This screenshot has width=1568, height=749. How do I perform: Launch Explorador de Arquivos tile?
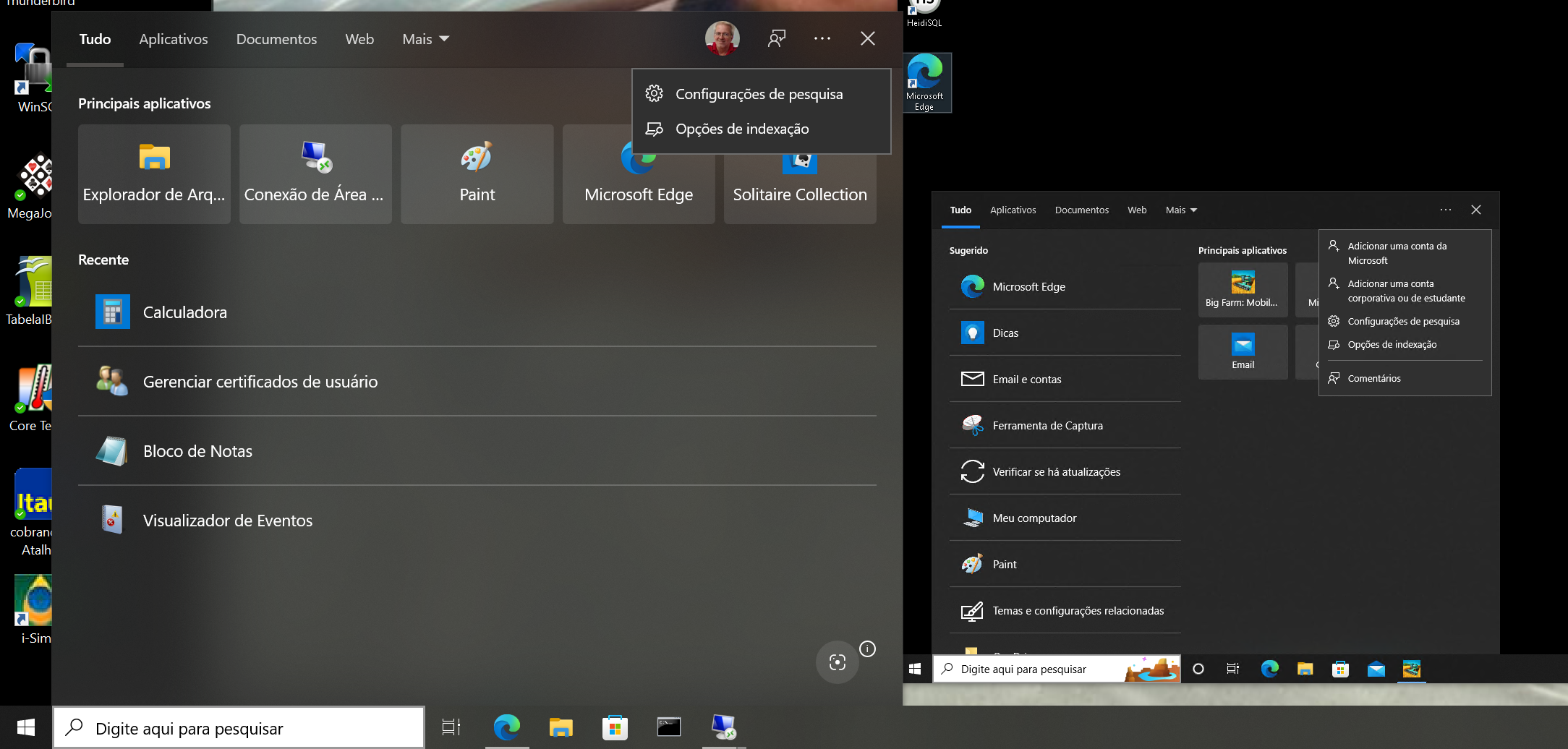[x=154, y=174]
